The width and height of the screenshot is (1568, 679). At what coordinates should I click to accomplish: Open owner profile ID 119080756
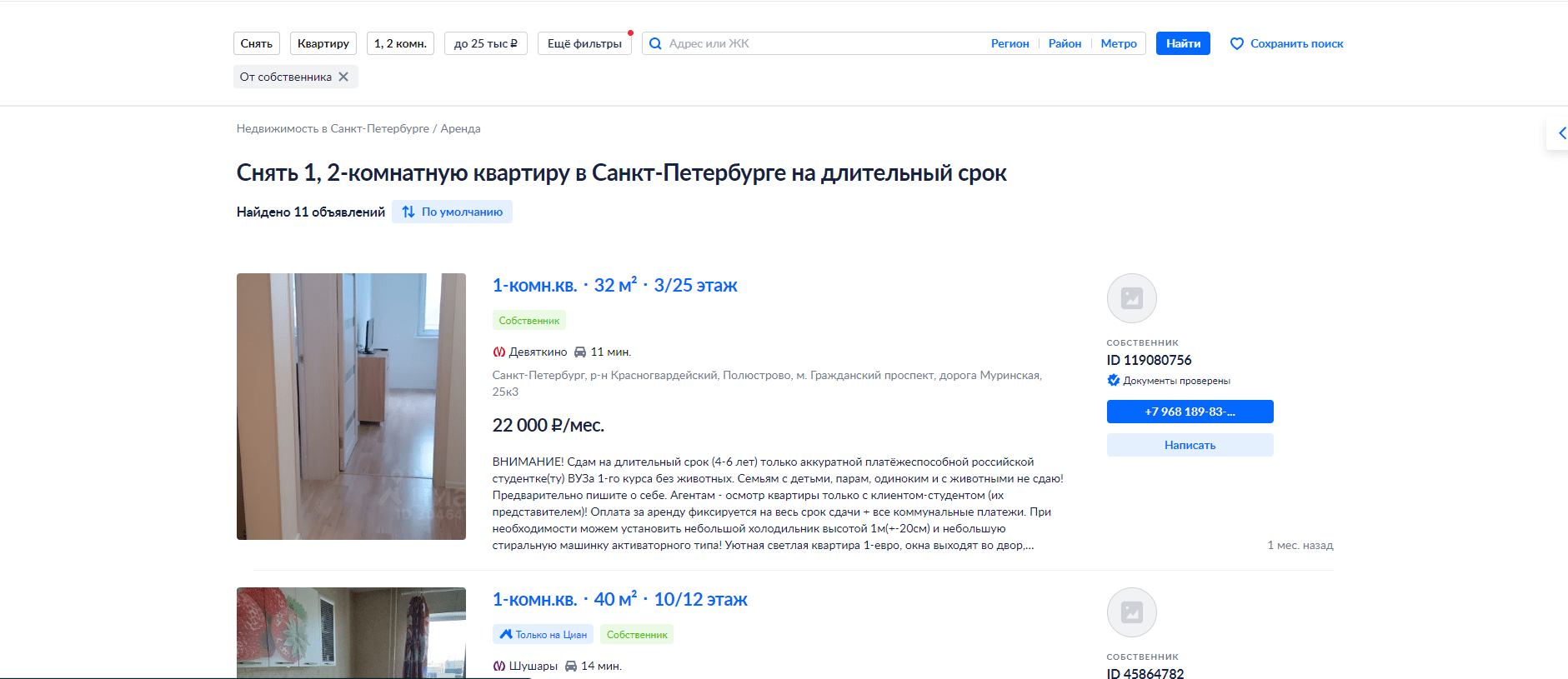click(x=1149, y=360)
